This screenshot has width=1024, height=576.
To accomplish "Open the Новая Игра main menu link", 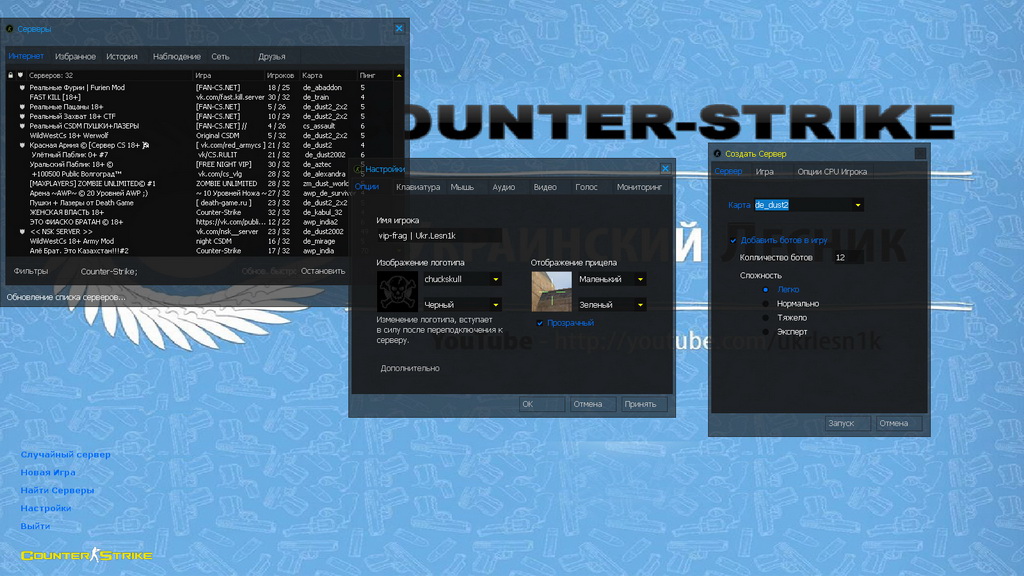I will (48, 472).
